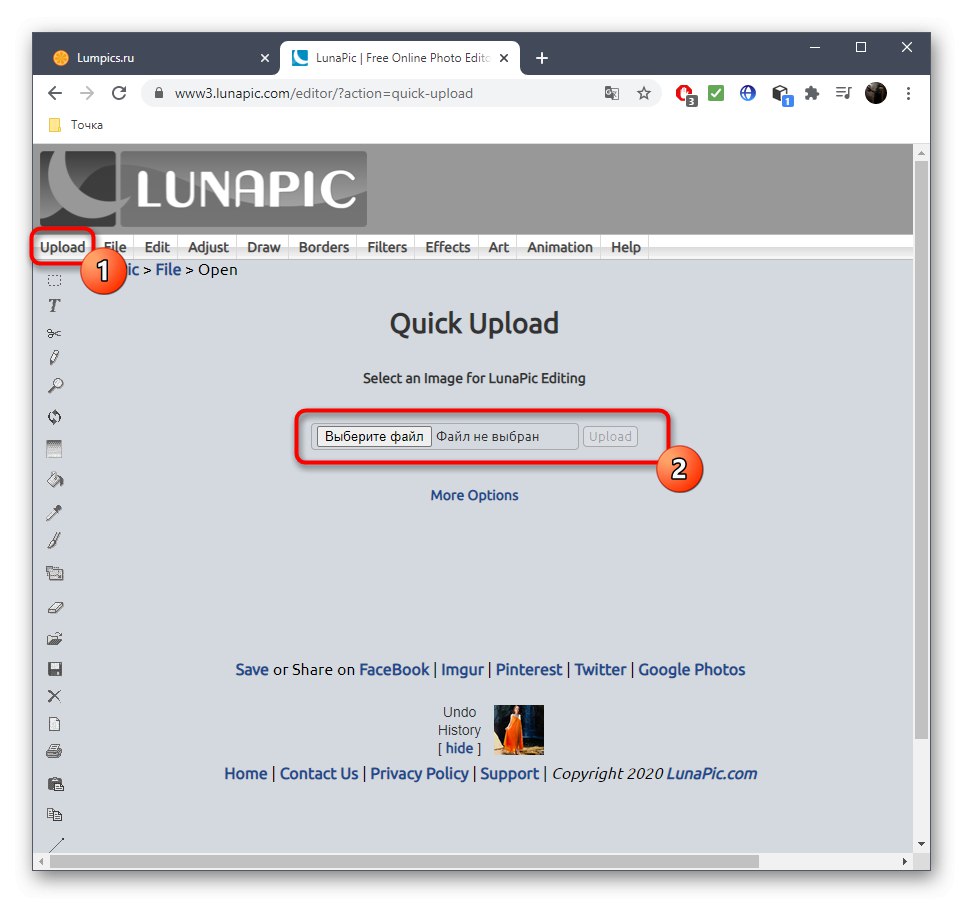Open the Contact Us link
963x903 pixels.
click(319, 773)
